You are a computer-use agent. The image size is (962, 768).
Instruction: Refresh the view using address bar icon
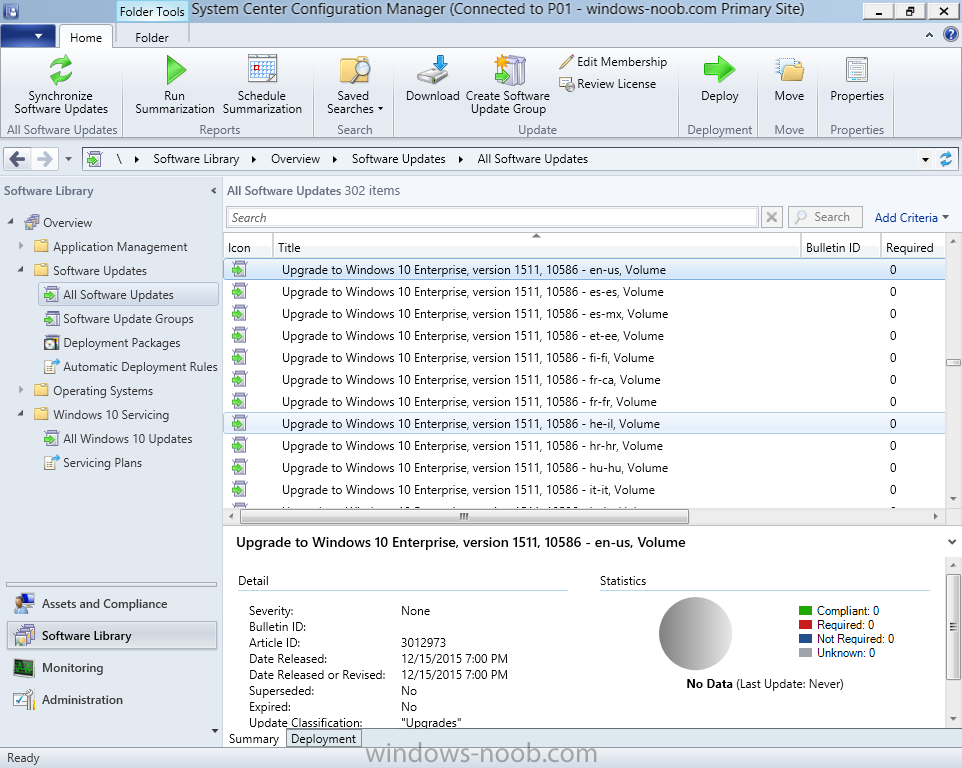point(946,159)
